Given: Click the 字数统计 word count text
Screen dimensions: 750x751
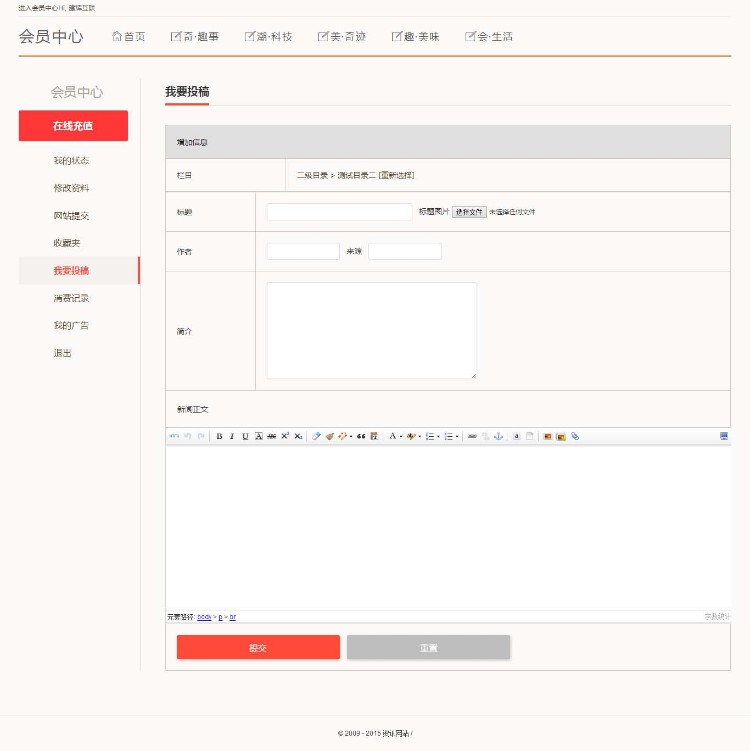Looking at the screenshot, I should [x=717, y=616].
